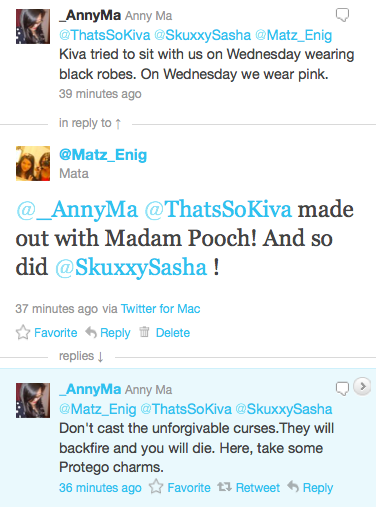Click @ThatsSoKiva mention in top tweet
The width and height of the screenshot is (376, 507).
tap(105, 35)
